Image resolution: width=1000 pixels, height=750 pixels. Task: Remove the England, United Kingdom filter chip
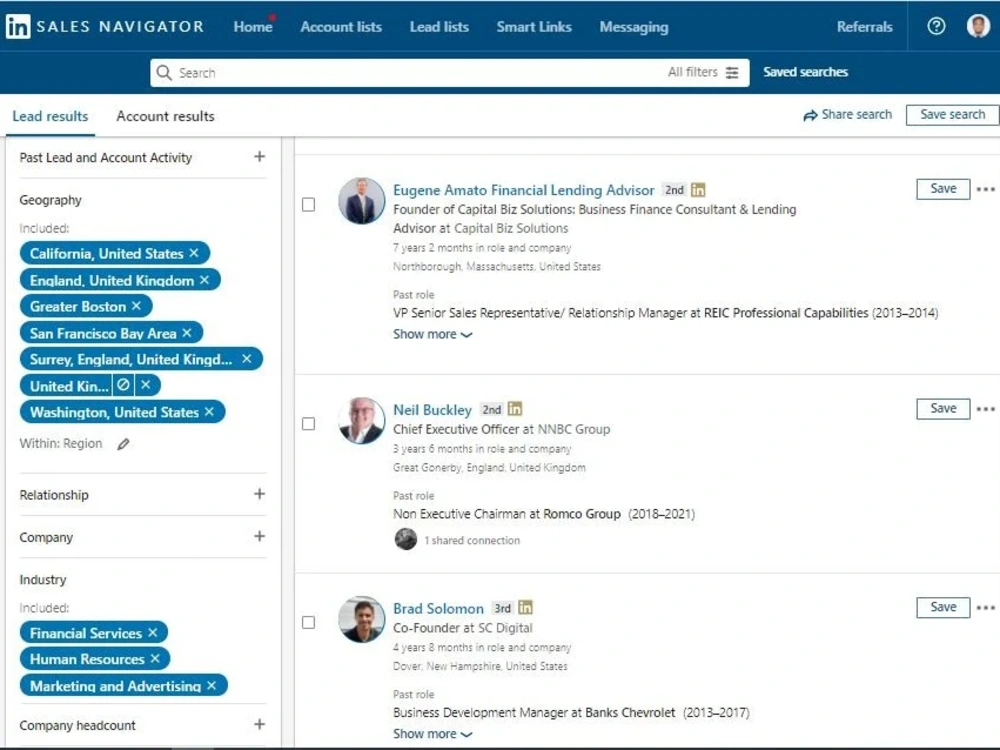(x=204, y=280)
